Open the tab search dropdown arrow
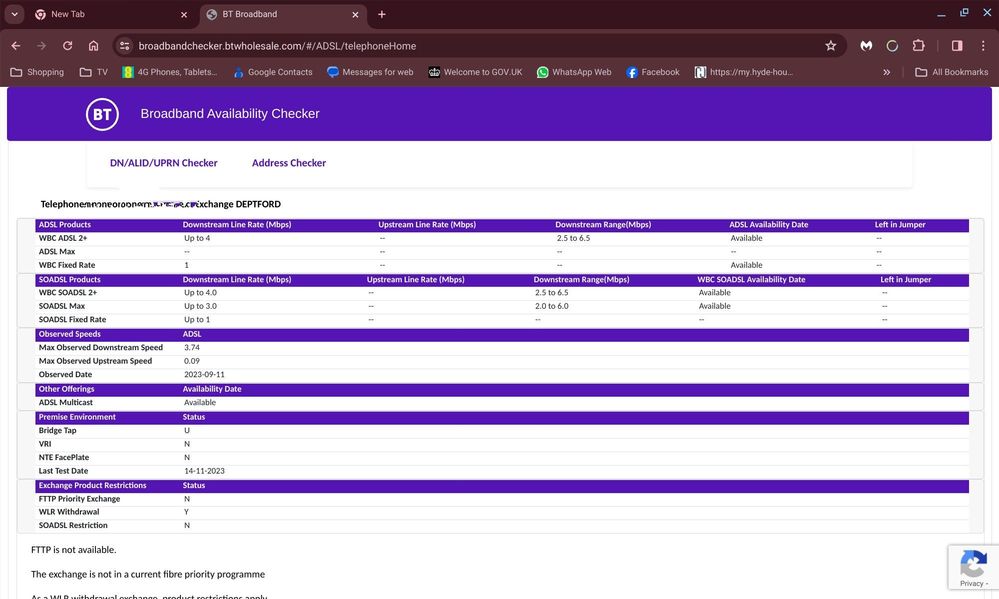Image resolution: width=999 pixels, height=599 pixels. pyautogui.click(x=14, y=14)
